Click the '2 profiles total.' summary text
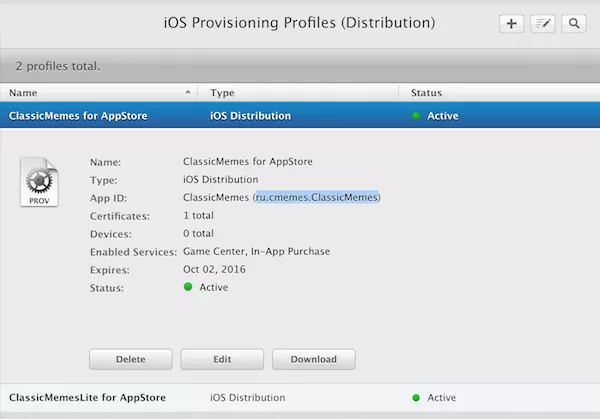 click(58, 66)
